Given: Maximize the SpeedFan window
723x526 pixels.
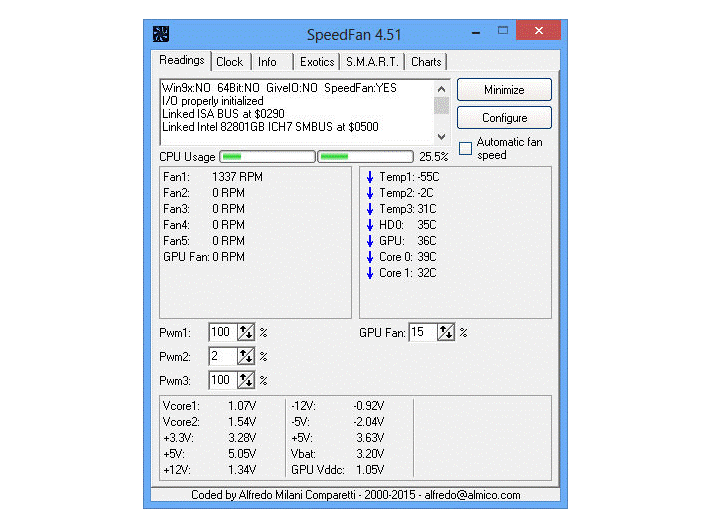Looking at the screenshot, I should coord(503,30).
